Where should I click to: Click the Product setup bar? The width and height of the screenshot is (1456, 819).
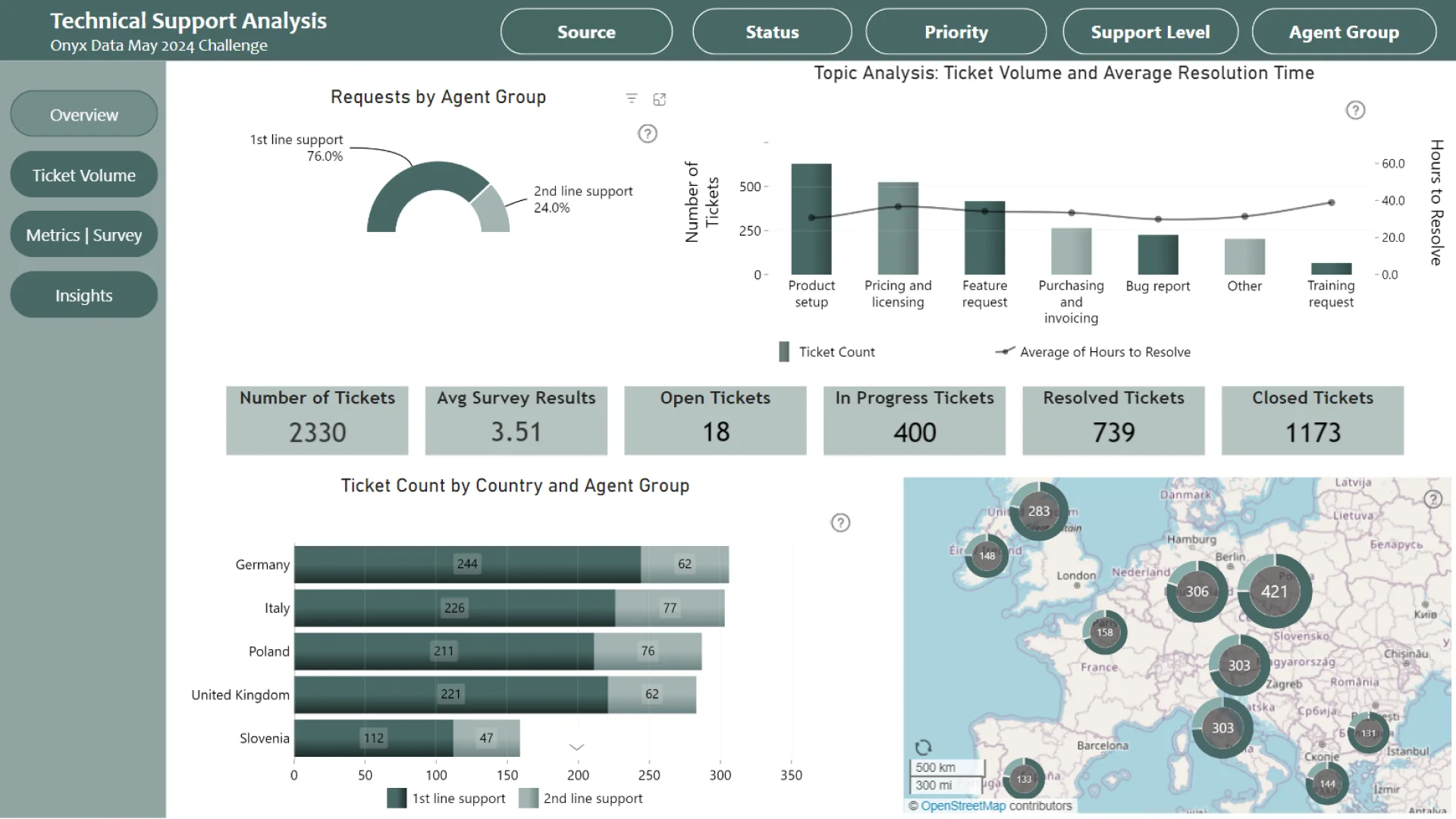[811, 219]
